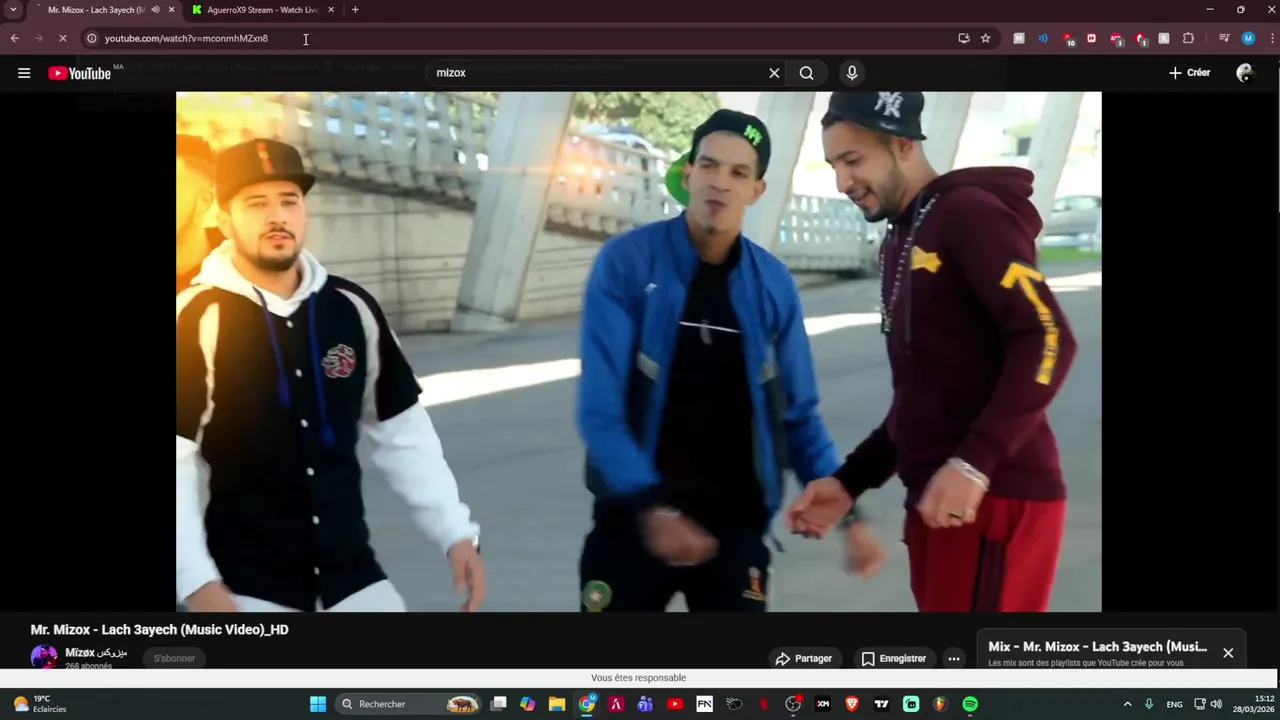Click the music video player
The width and height of the screenshot is (1280, 720).
tap(639, 352)
